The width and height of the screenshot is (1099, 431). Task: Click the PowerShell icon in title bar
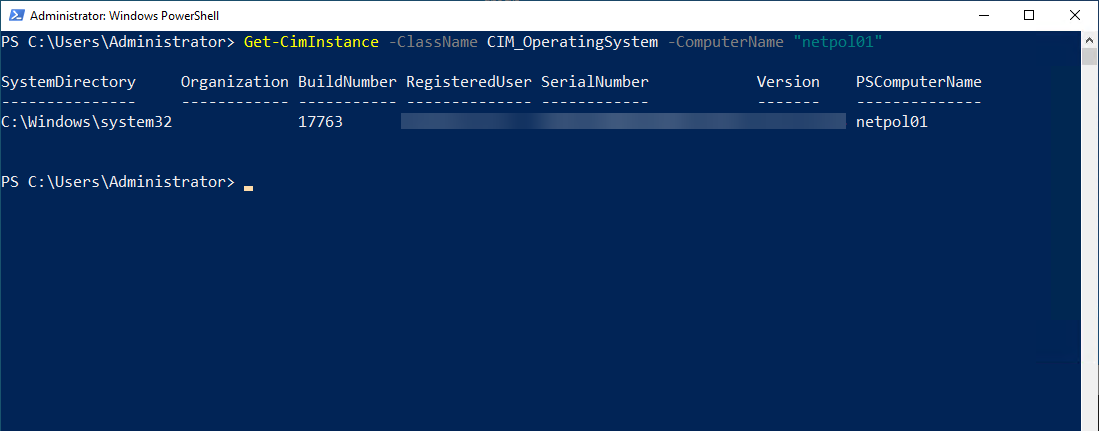pos(14,15)
